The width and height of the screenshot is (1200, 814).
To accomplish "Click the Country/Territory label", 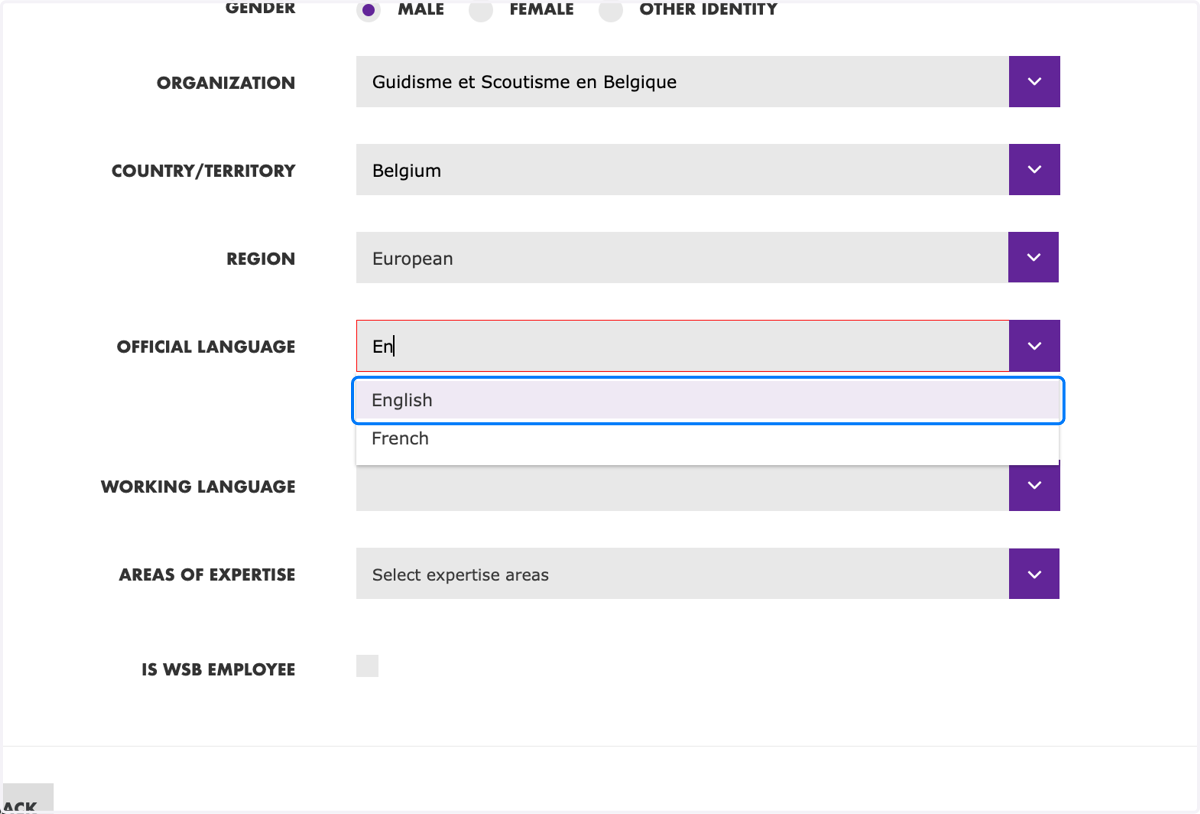I will tap(203, 171).
